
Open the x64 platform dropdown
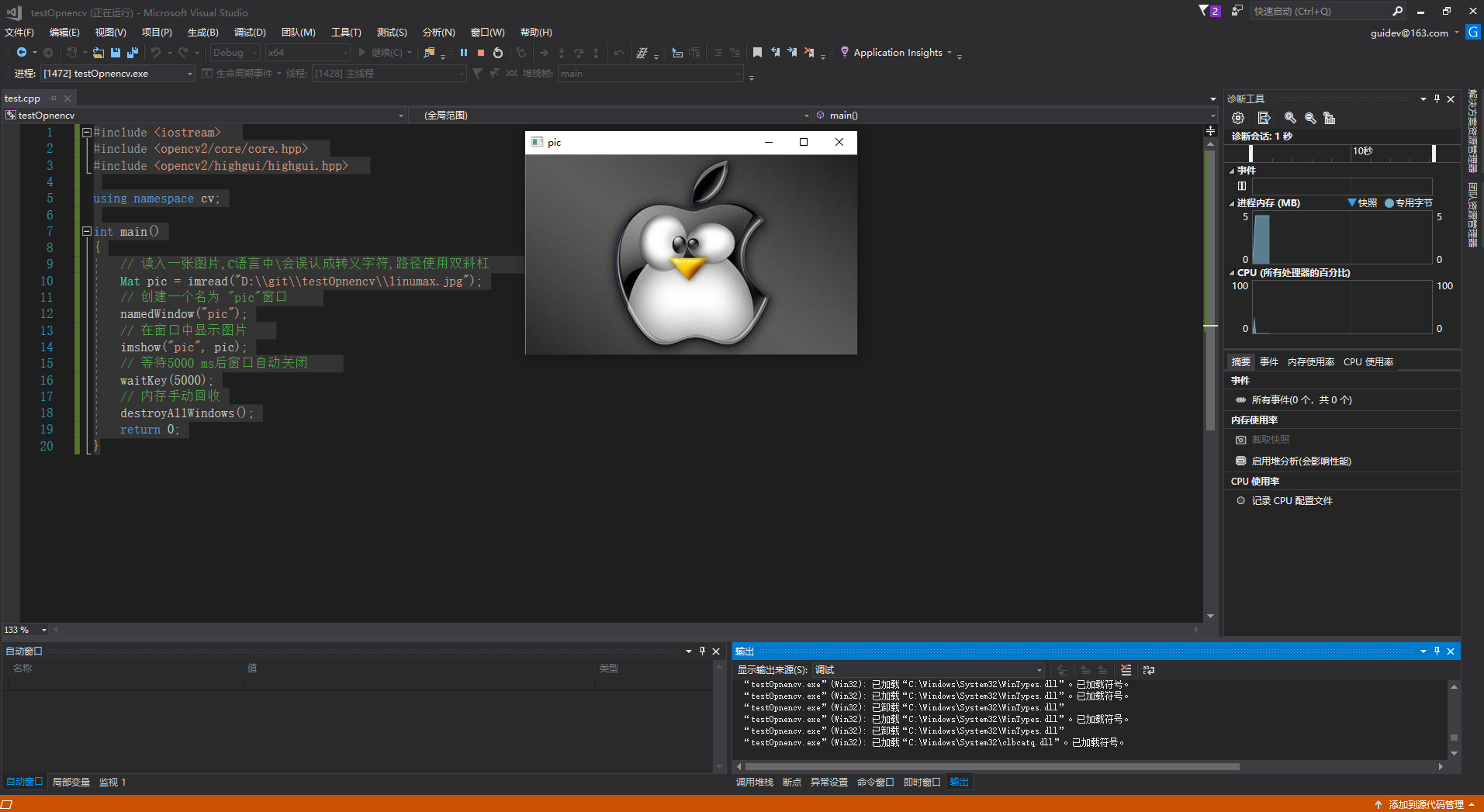[308, 53]
